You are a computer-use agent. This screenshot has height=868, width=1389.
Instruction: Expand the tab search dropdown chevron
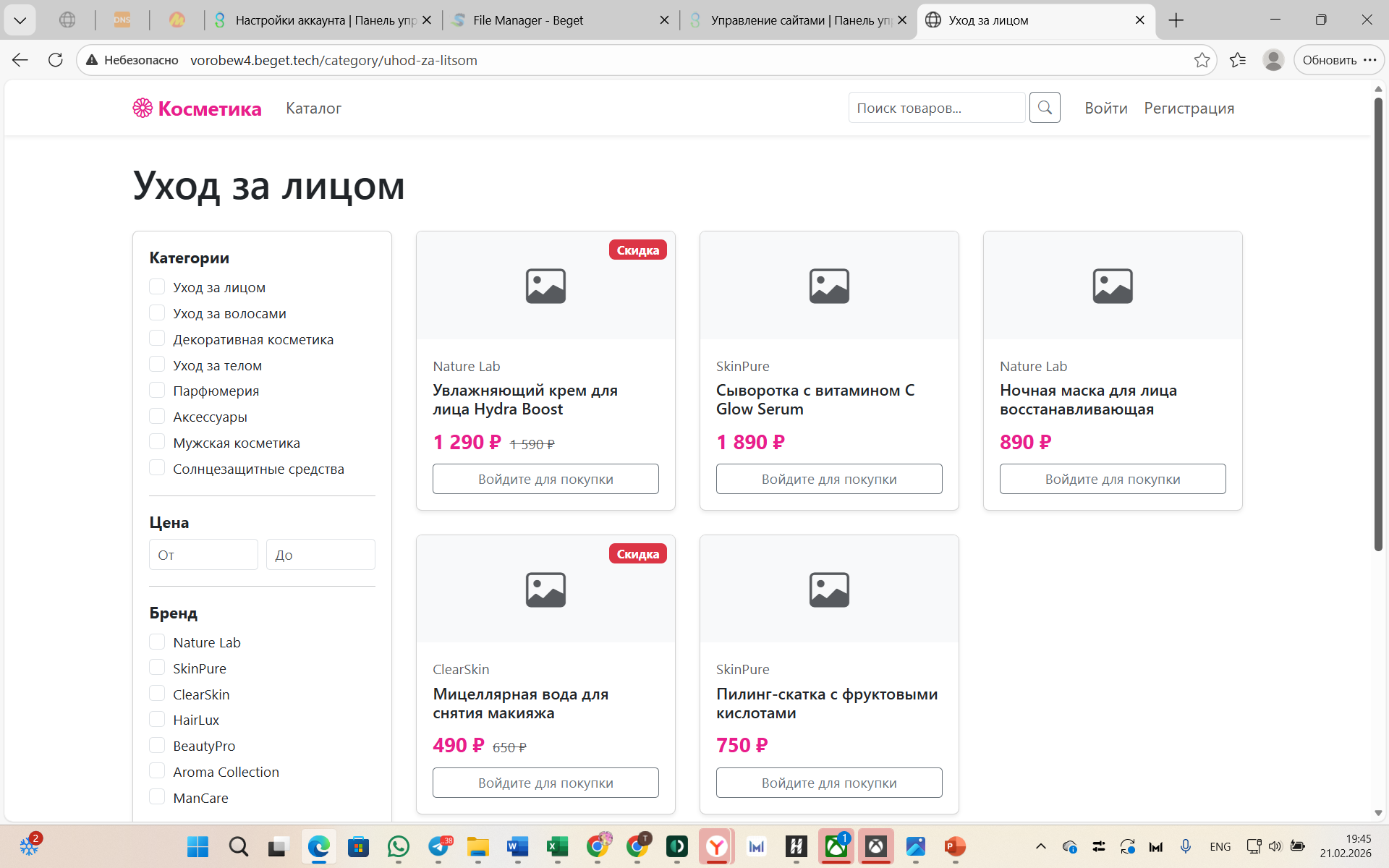point(20,20)
